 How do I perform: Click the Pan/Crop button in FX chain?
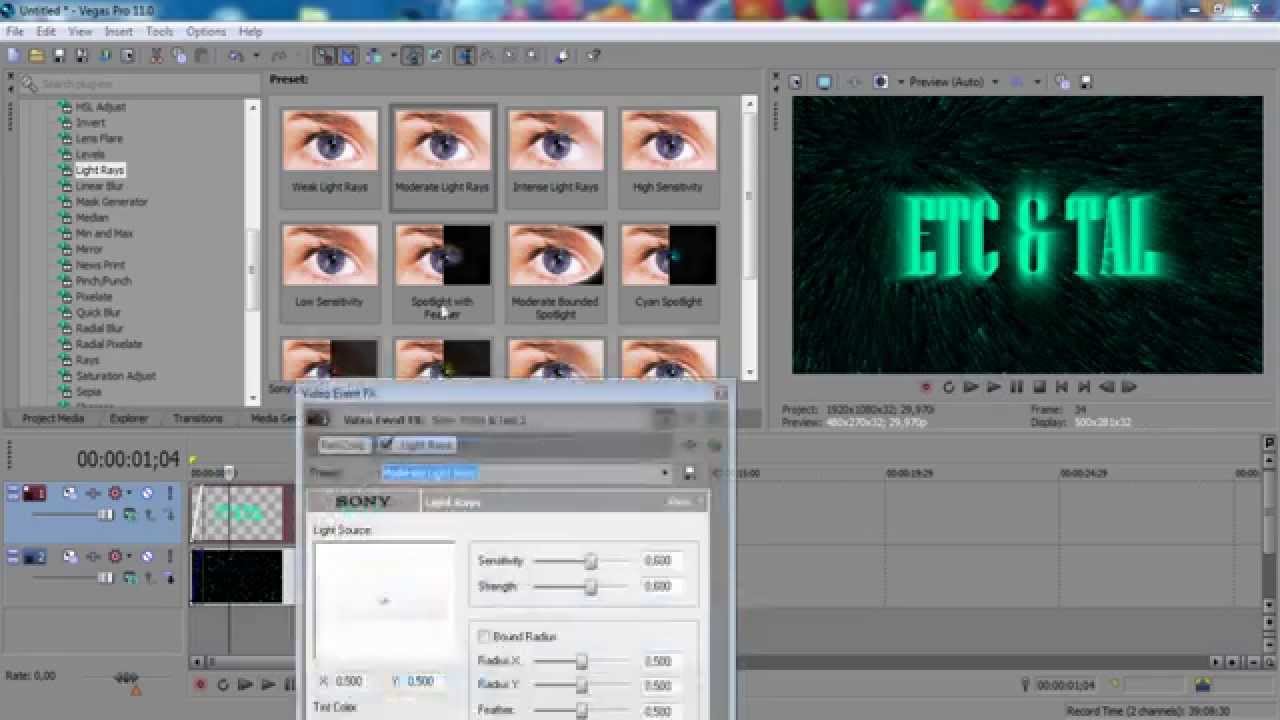344,444
